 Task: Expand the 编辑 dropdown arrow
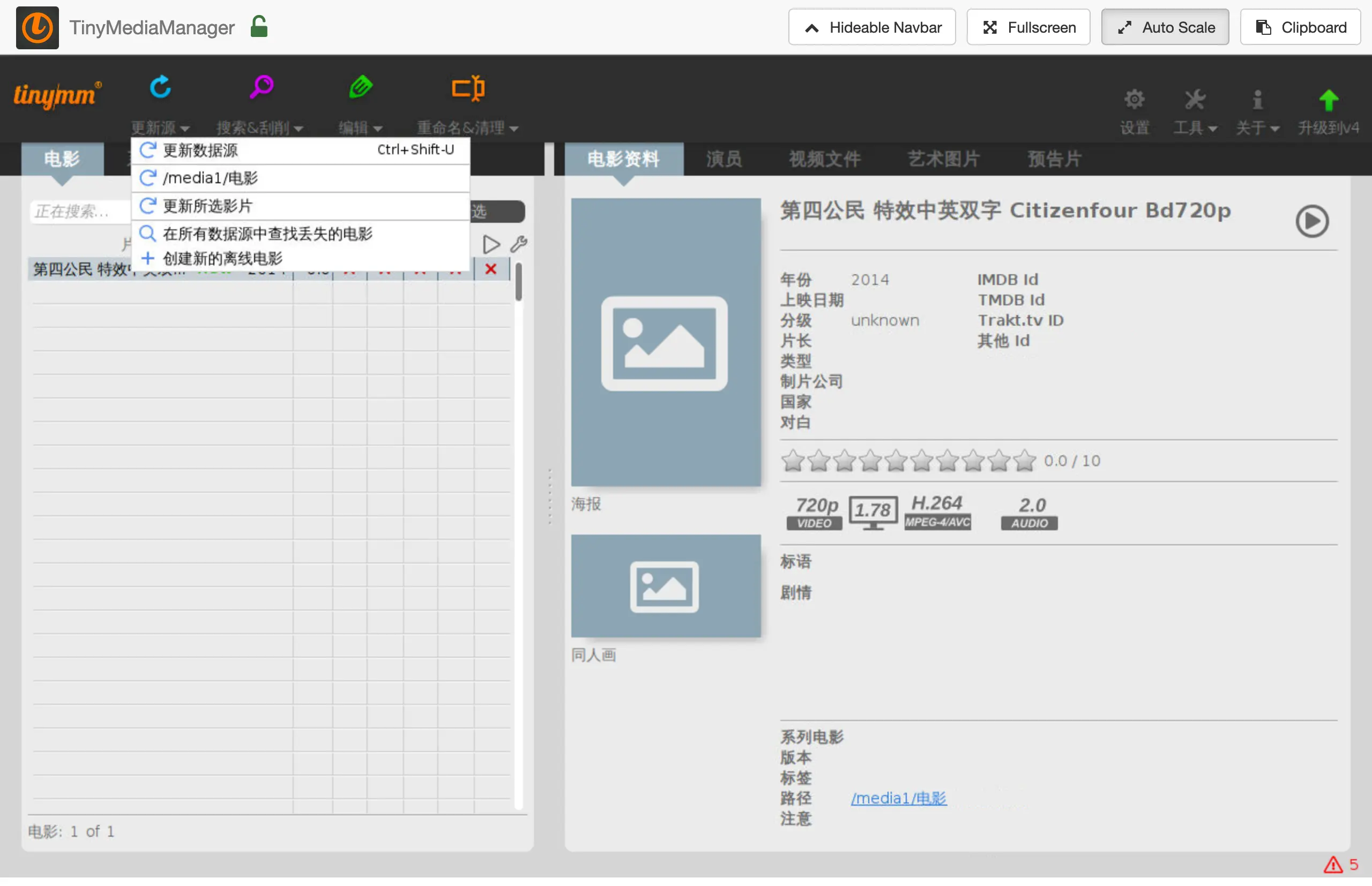[377, 129]
